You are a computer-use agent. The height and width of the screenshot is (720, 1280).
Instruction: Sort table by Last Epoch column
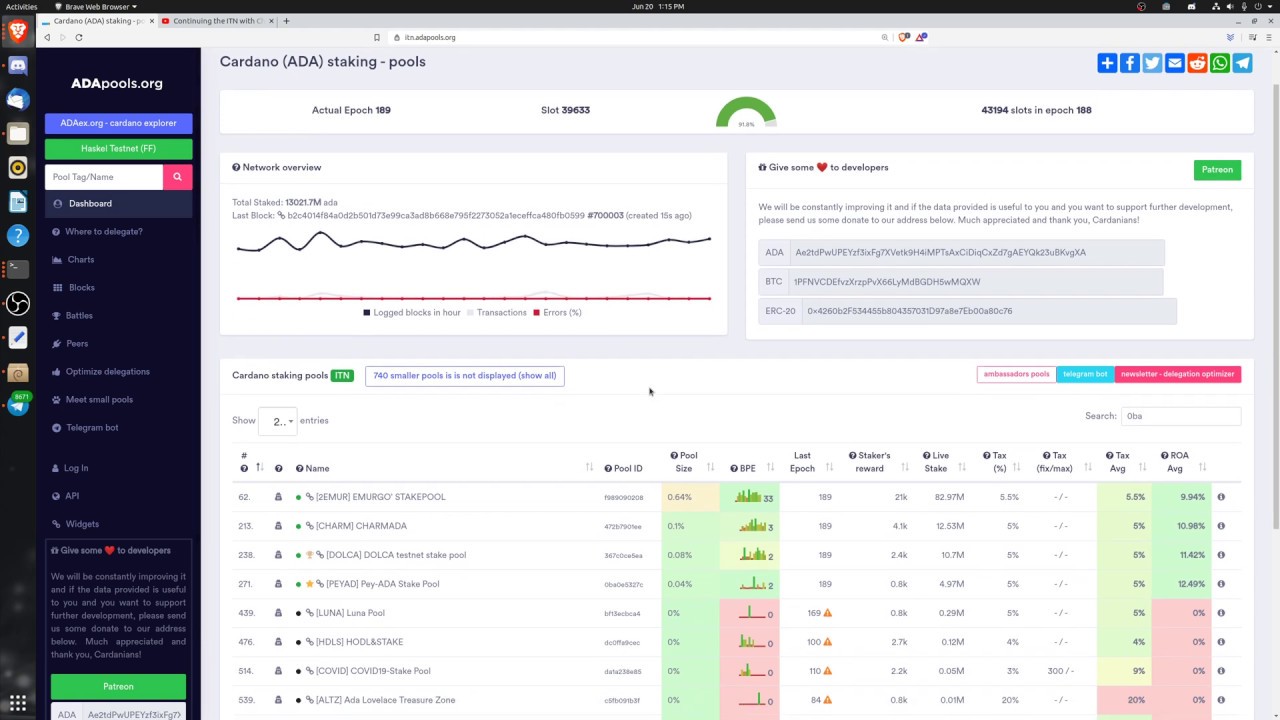(829, 468)
